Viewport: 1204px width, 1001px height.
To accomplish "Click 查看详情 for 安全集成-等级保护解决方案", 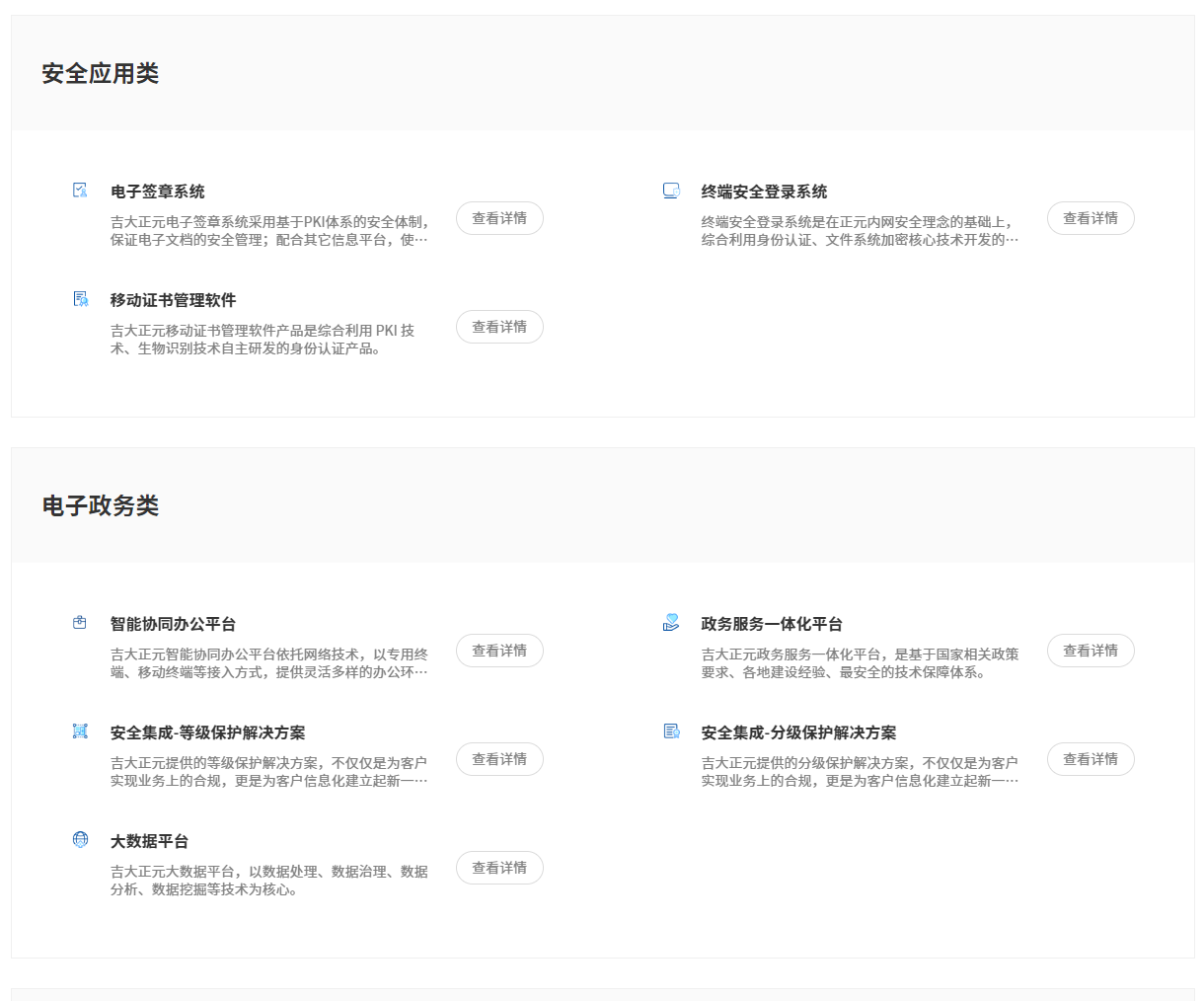I will pyautogui.click(x=499, y=759).
